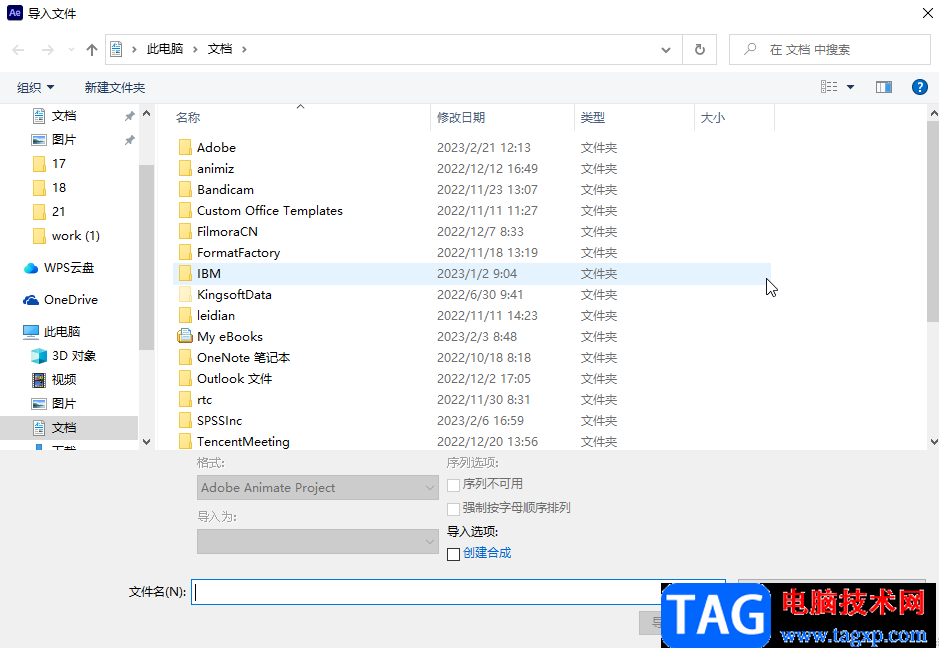Open 3D 对象 in navigation pane

pyautogui.click(x=74, y=356)
